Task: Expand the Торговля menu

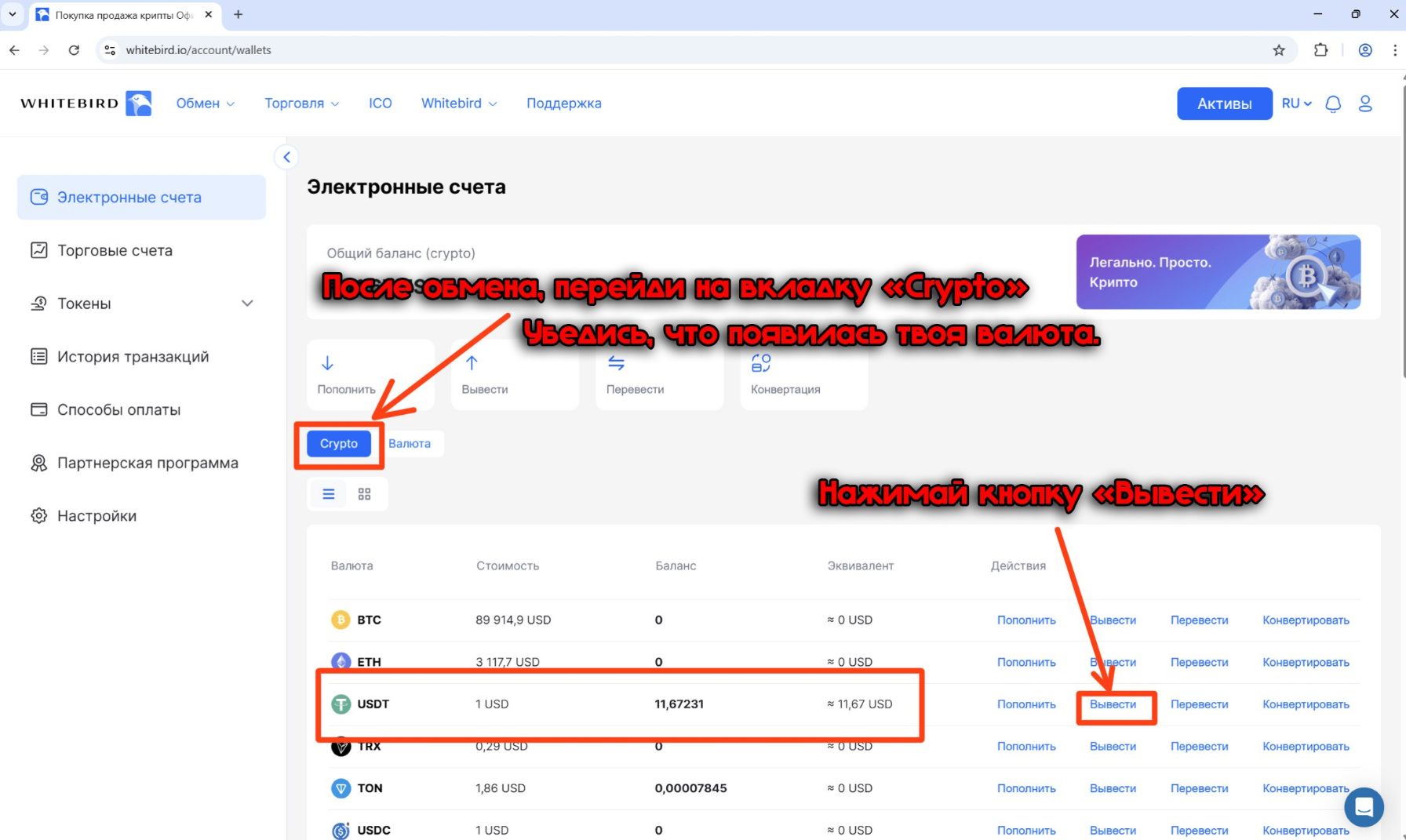Action: click(x=302, y=104)
